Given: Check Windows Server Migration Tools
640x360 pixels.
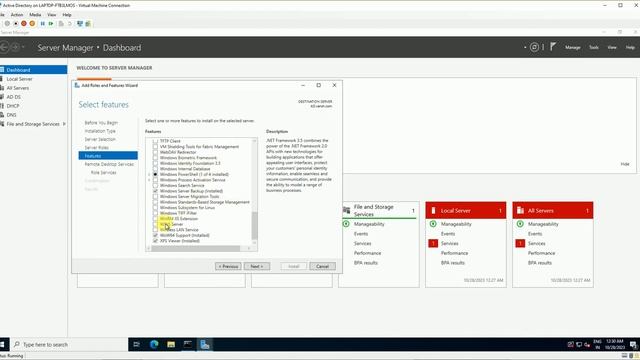Looking at the screenshot, I should click(155, 197).
